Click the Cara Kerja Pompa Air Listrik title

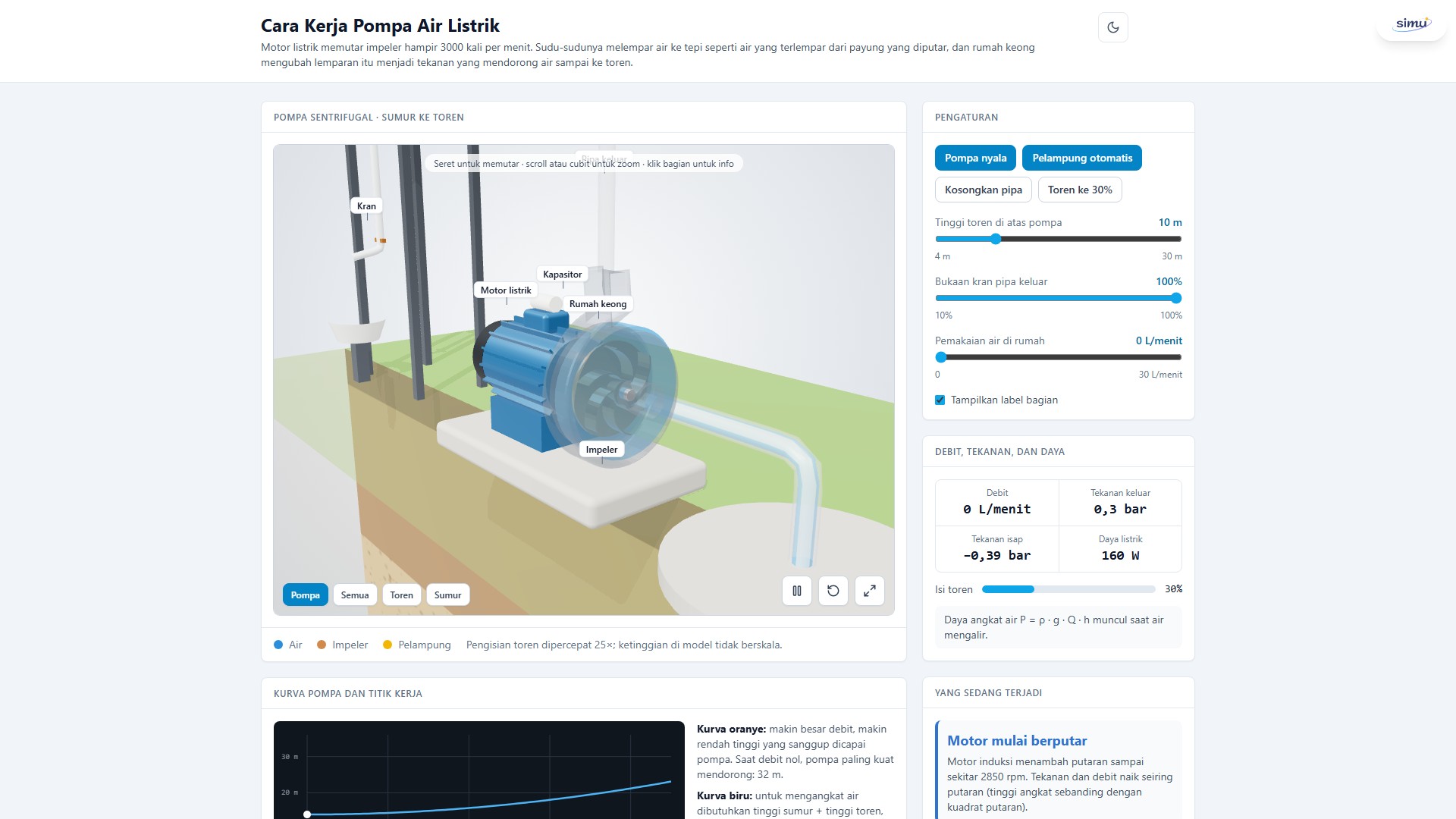coord(380,26)
